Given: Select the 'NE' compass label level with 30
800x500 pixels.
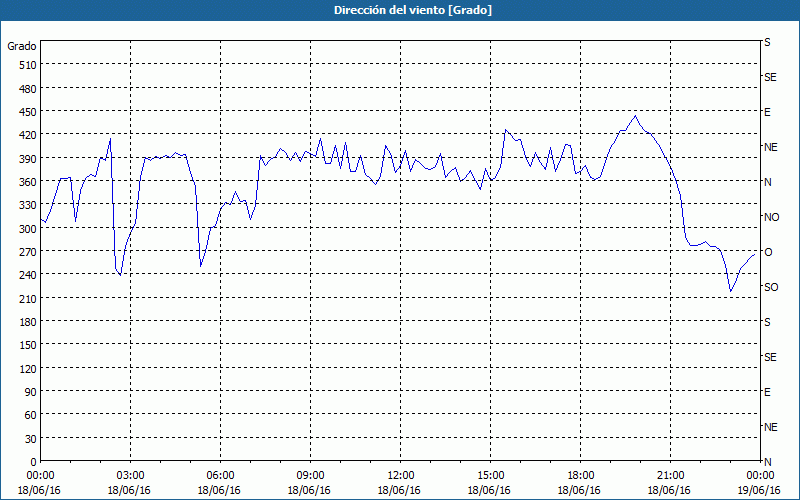Looking at the screenshot, I should coord(770,427).
